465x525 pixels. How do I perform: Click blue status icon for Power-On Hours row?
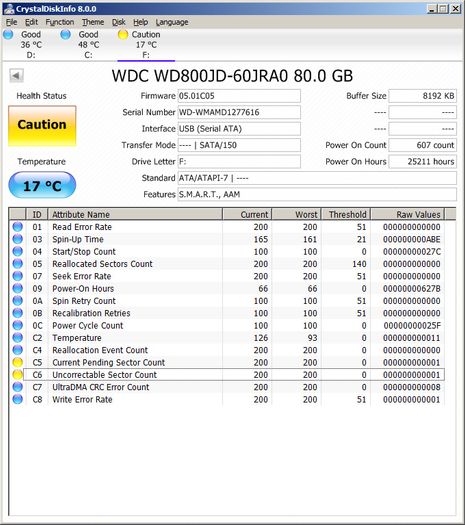point(17,288)
